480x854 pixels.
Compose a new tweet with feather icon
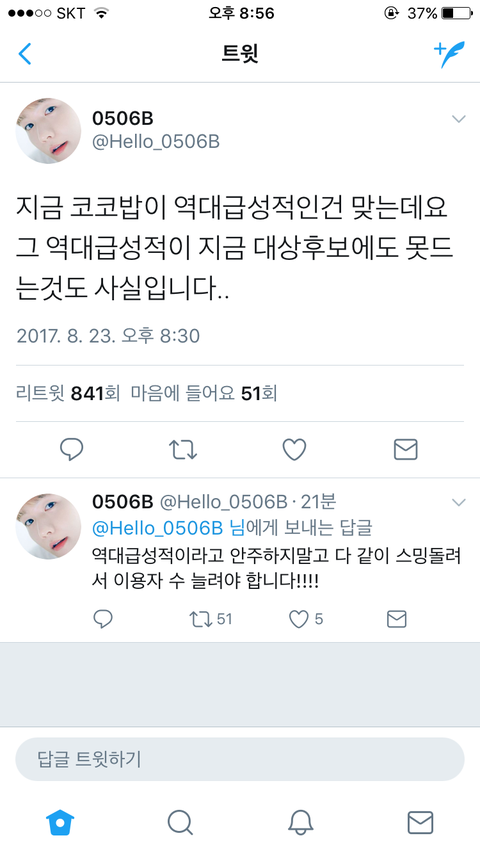[449, 54]
